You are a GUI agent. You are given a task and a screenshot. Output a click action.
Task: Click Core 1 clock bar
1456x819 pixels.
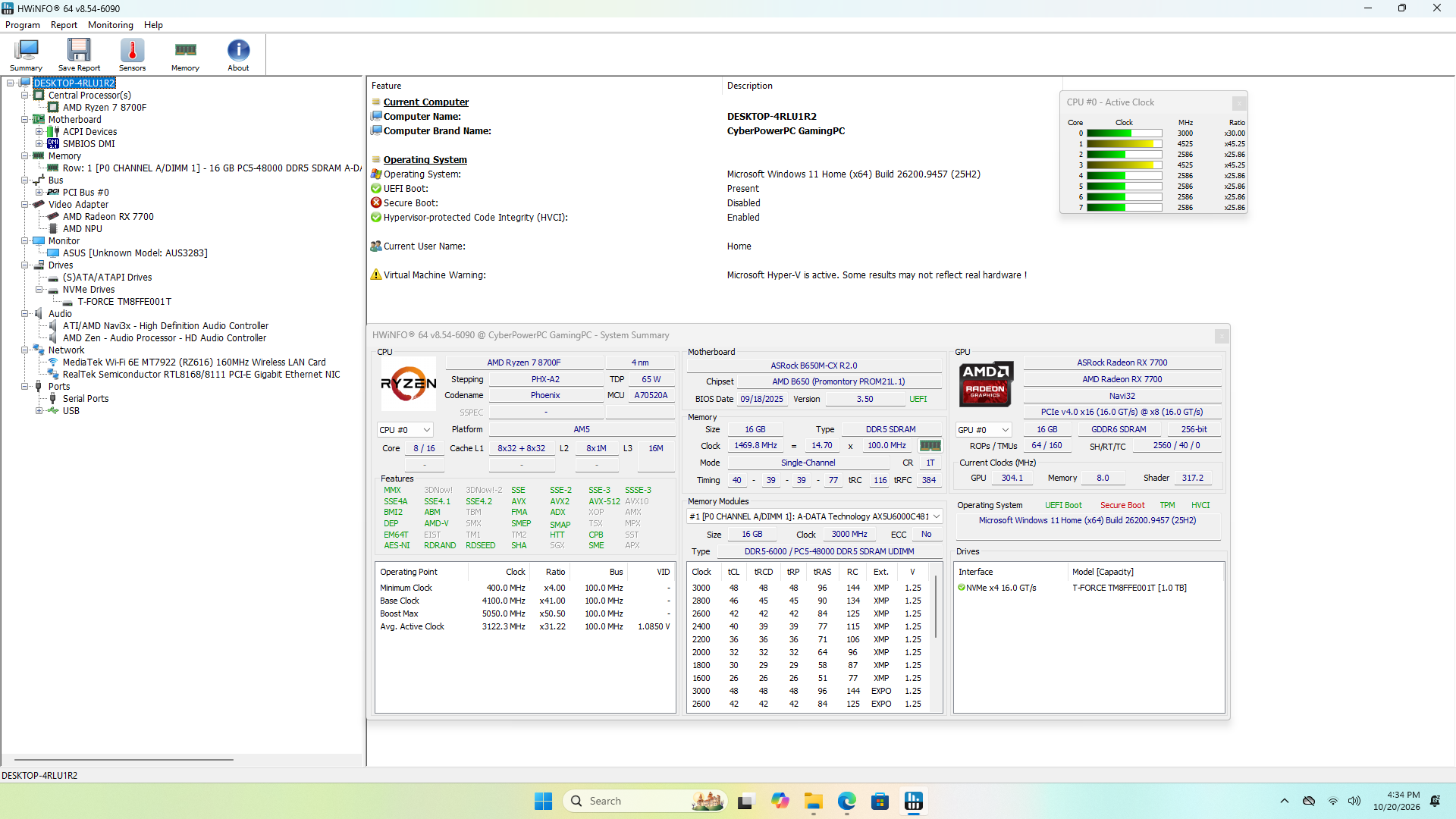[1125, 144]
